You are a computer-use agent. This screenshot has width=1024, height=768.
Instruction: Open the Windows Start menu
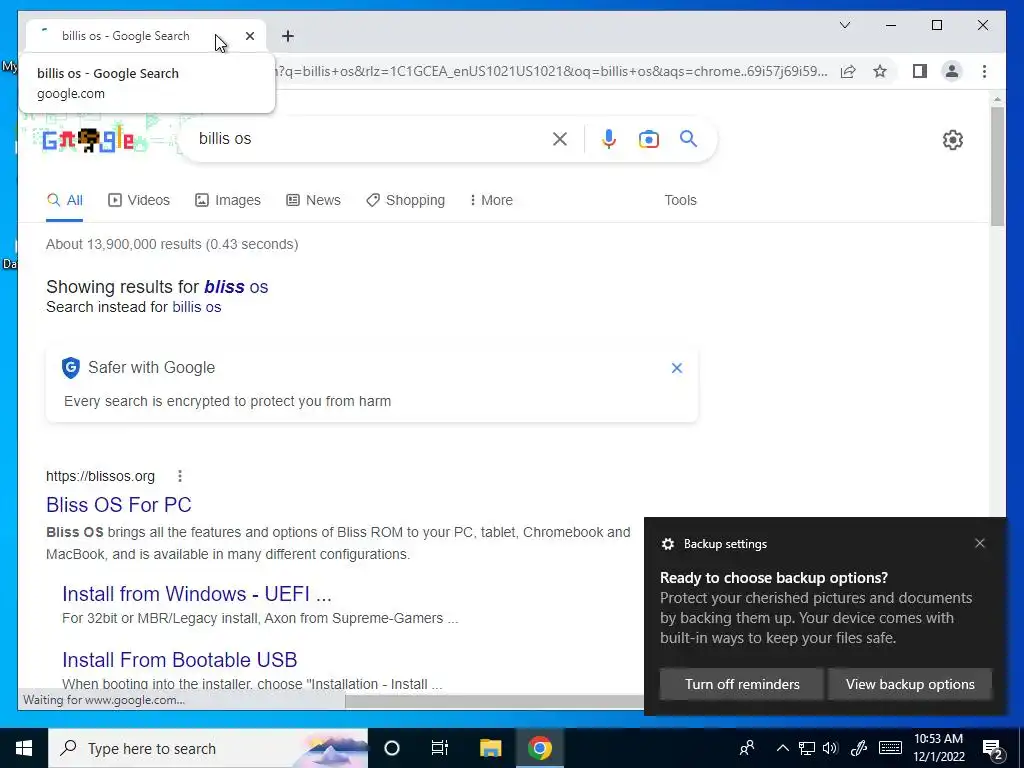pyautogui.click(x=24, y=748)
